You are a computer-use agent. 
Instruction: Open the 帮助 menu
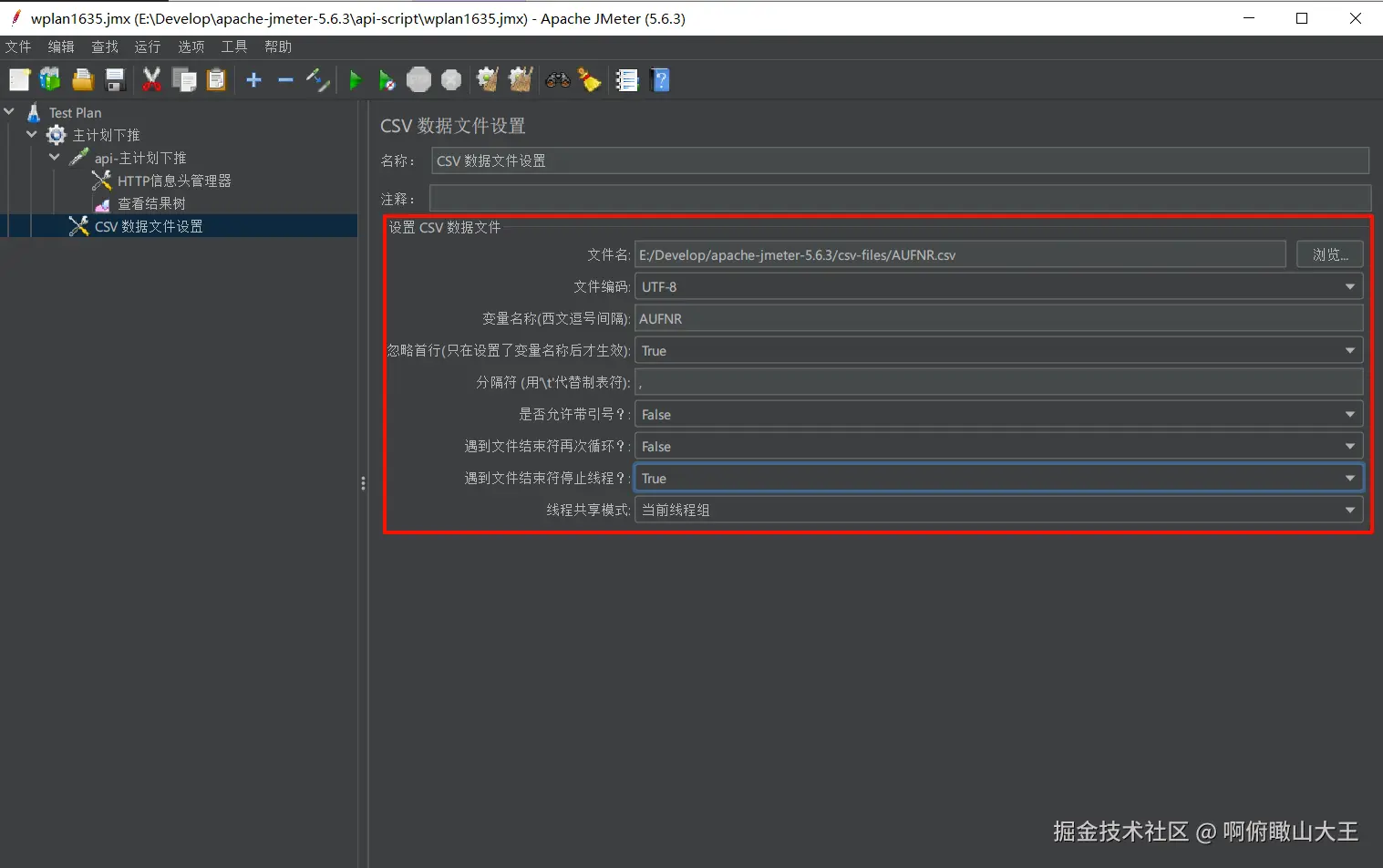click(278, 46)
